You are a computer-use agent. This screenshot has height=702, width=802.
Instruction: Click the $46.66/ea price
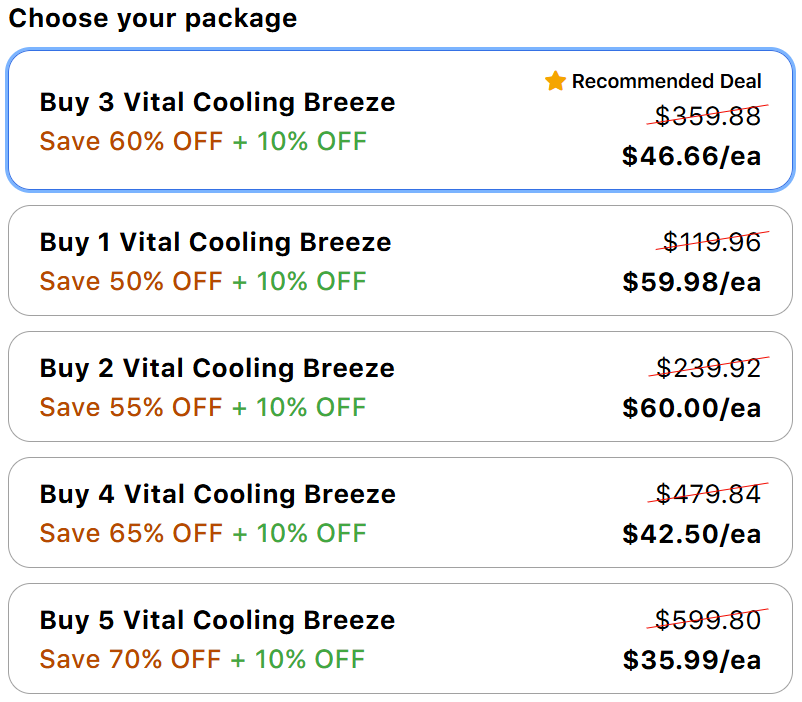pos(692,156)
